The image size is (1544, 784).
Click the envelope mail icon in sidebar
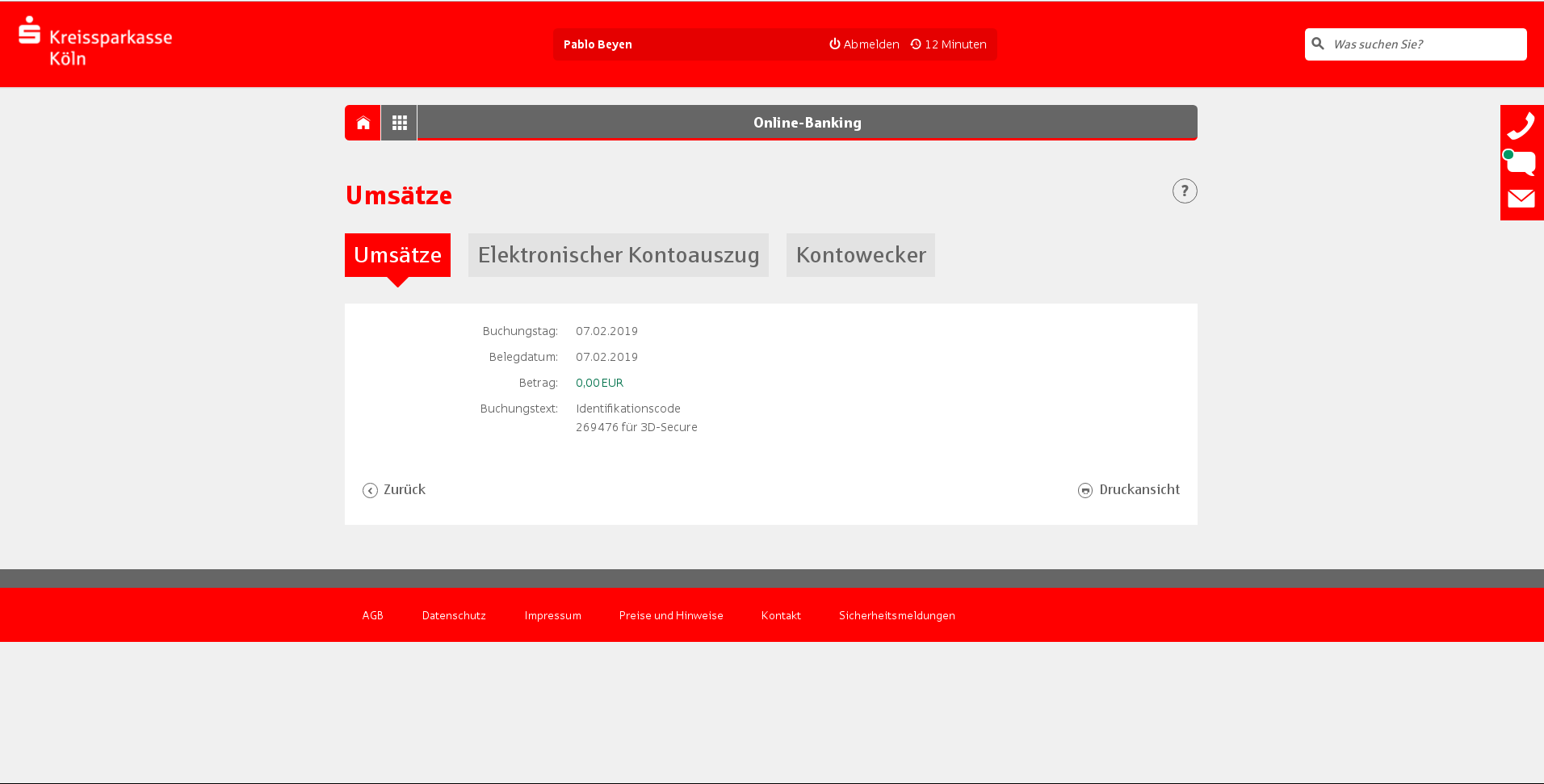[1521, 199]
